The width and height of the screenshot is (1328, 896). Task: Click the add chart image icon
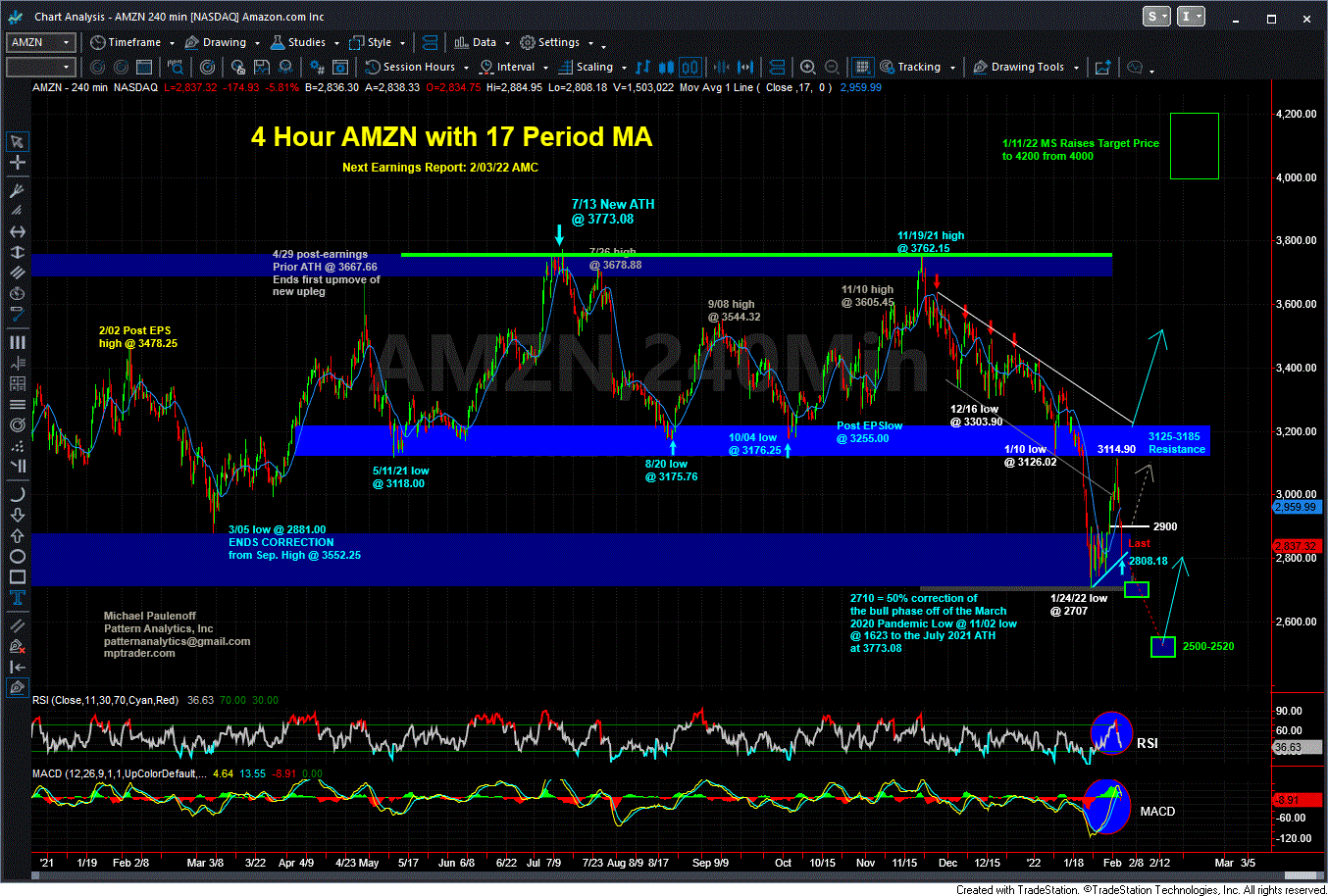click(x=1102, y=67)
